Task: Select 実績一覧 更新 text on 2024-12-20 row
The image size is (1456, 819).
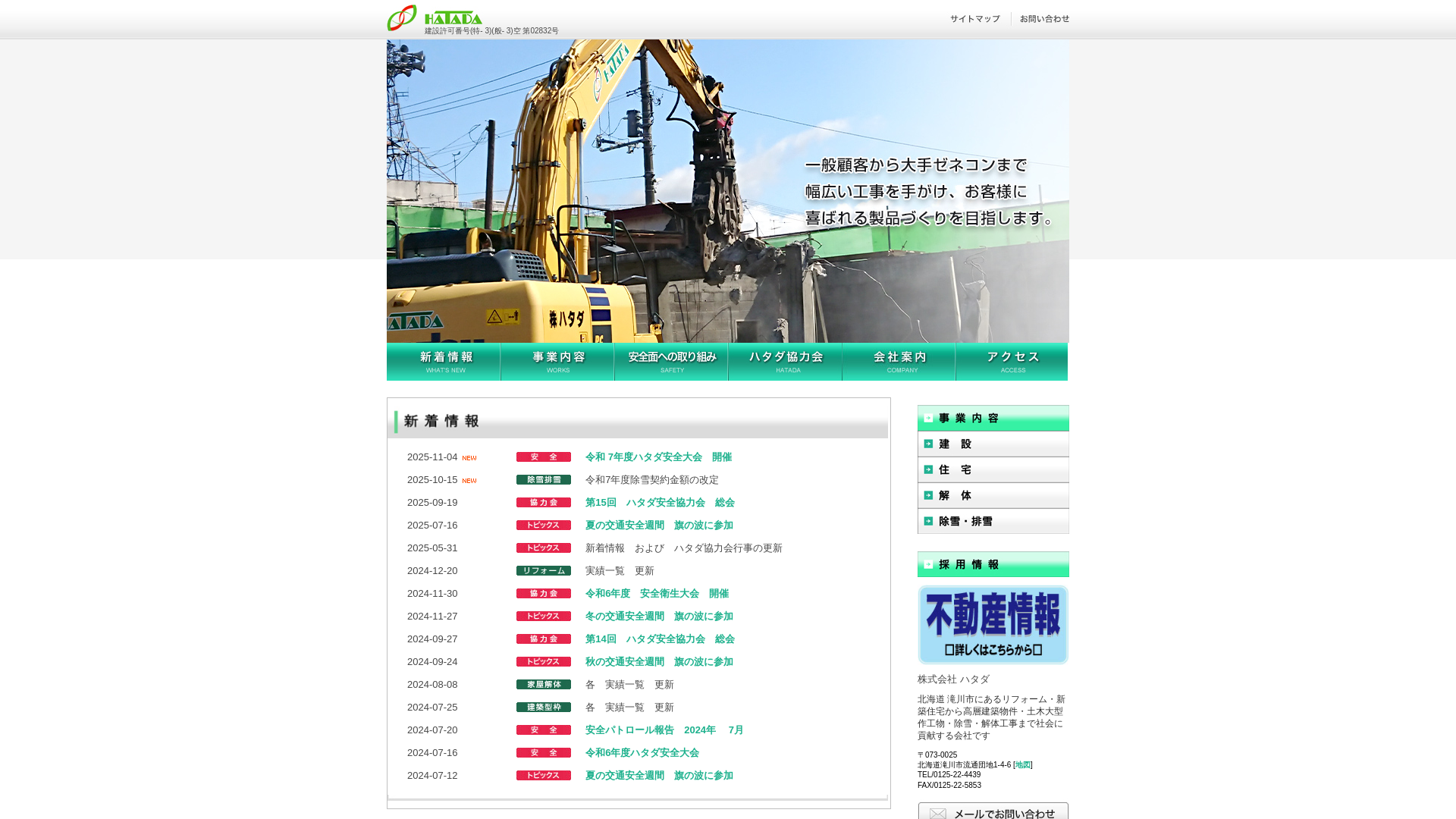Action: [620, 571]
